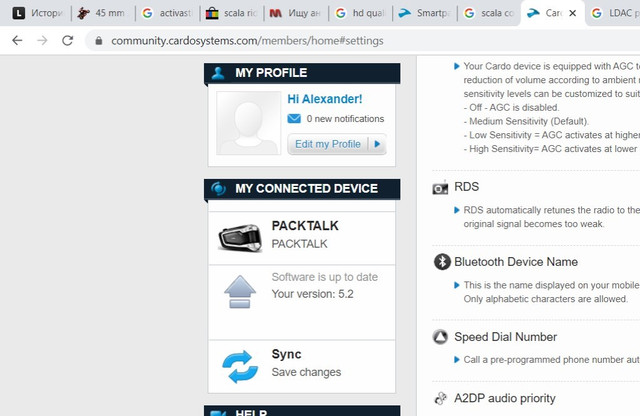Image resolution: width=640 pixels, height=416 pixels.
Task: Expand the AGC description arrow
Action: pos(457,66)
